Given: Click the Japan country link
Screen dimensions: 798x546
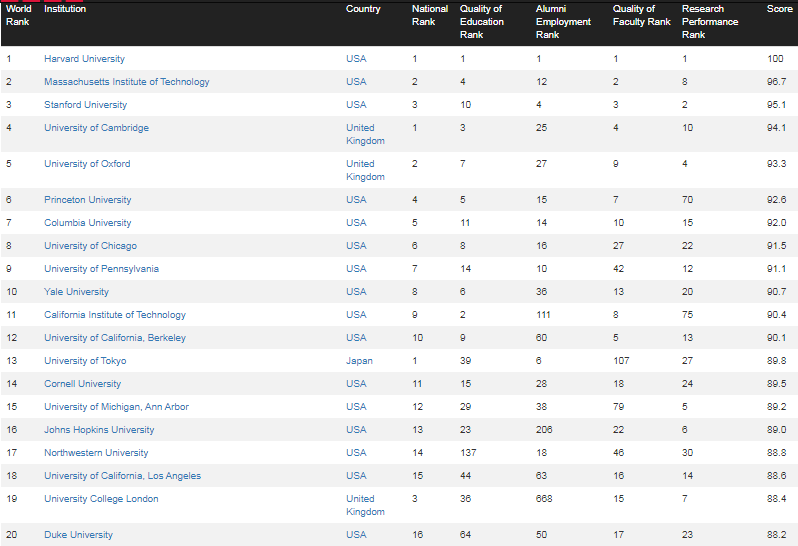Looking at the screenshot, I should [x=359, y=360].
